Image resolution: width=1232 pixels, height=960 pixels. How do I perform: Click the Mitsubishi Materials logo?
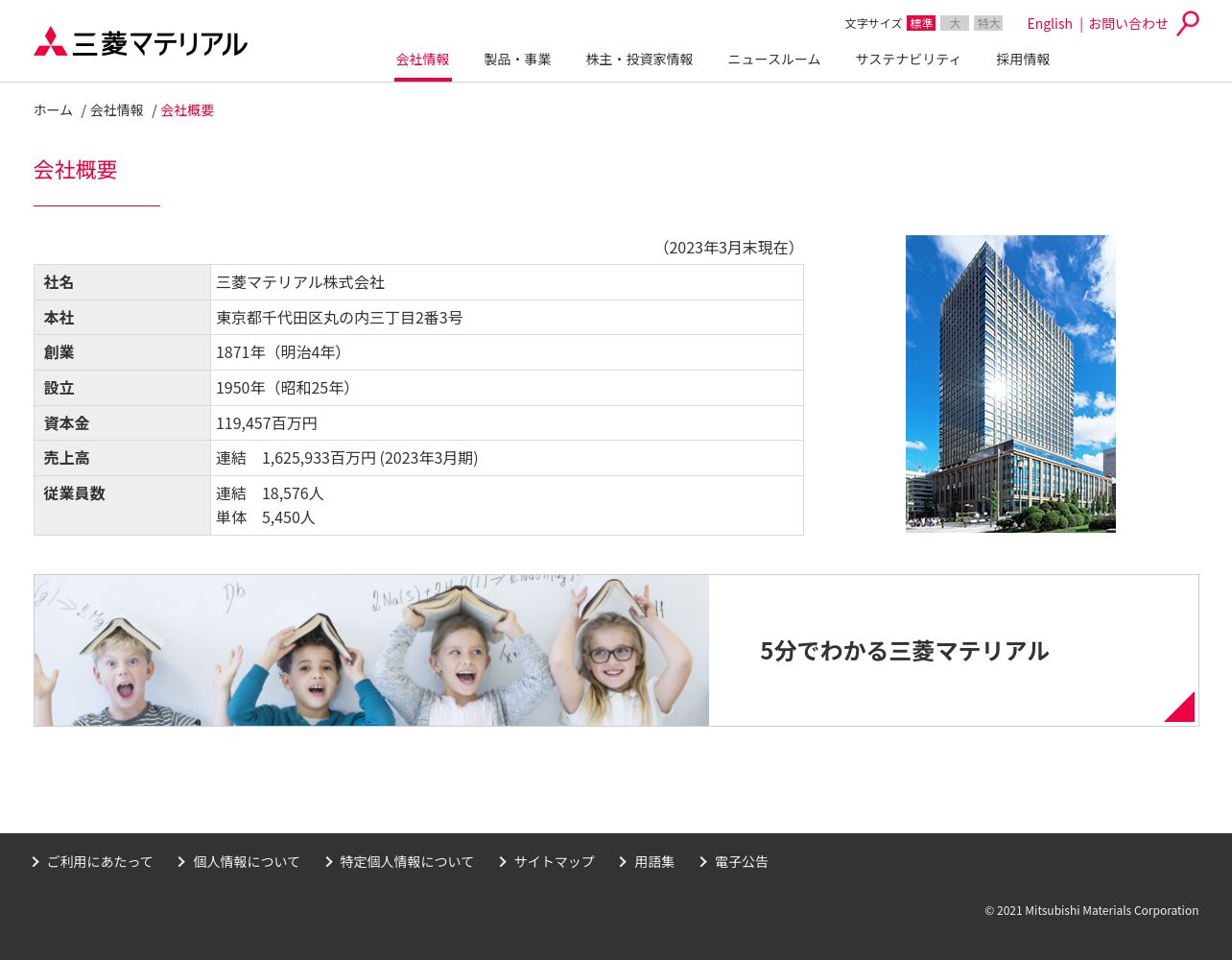tap(140, 42)
